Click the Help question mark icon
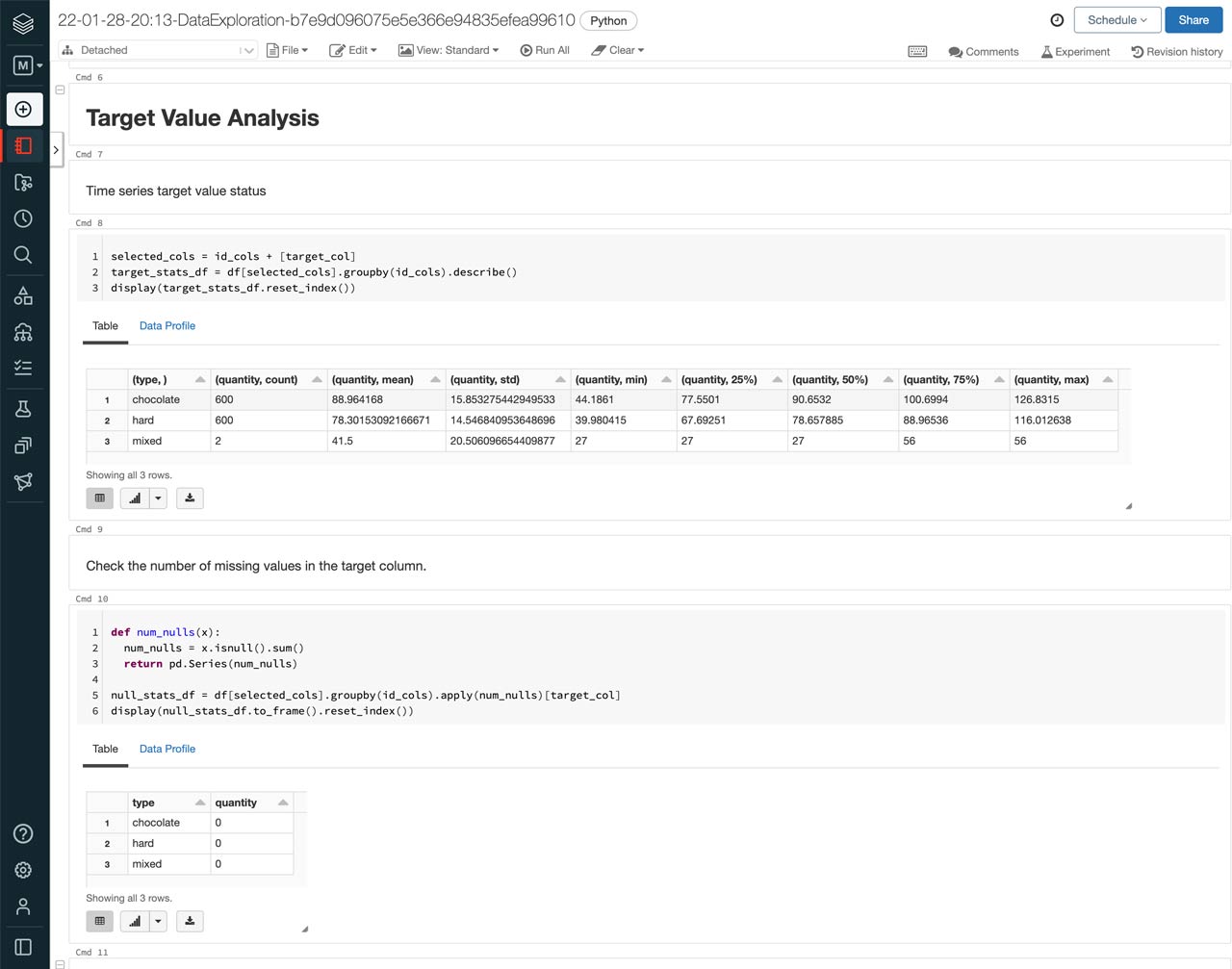The width and height of the screenshot is (1232, 969). click(x=24, y=834)
